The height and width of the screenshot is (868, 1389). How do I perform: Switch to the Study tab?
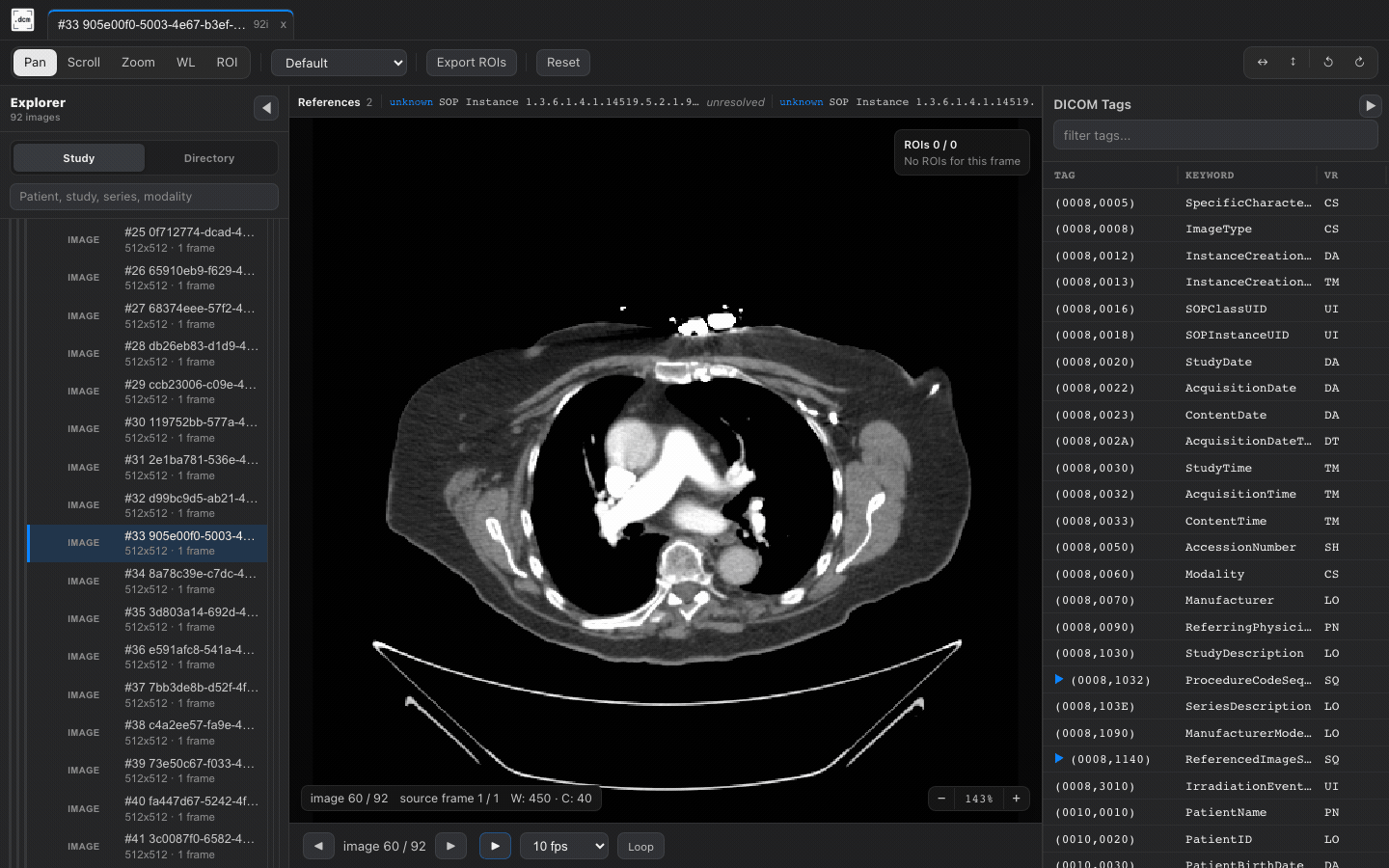(x=78, y=158)
